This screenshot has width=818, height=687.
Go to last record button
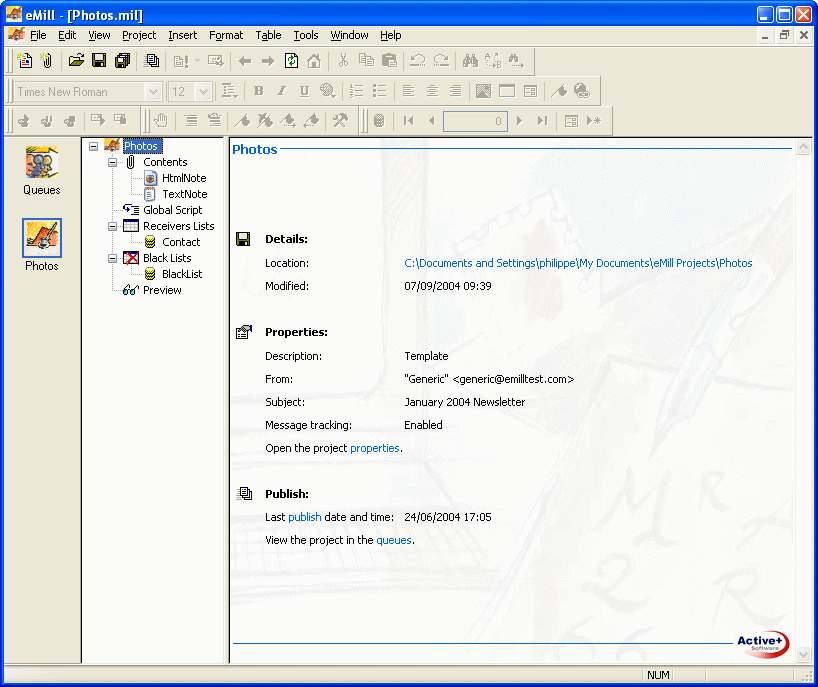[543, 121]
